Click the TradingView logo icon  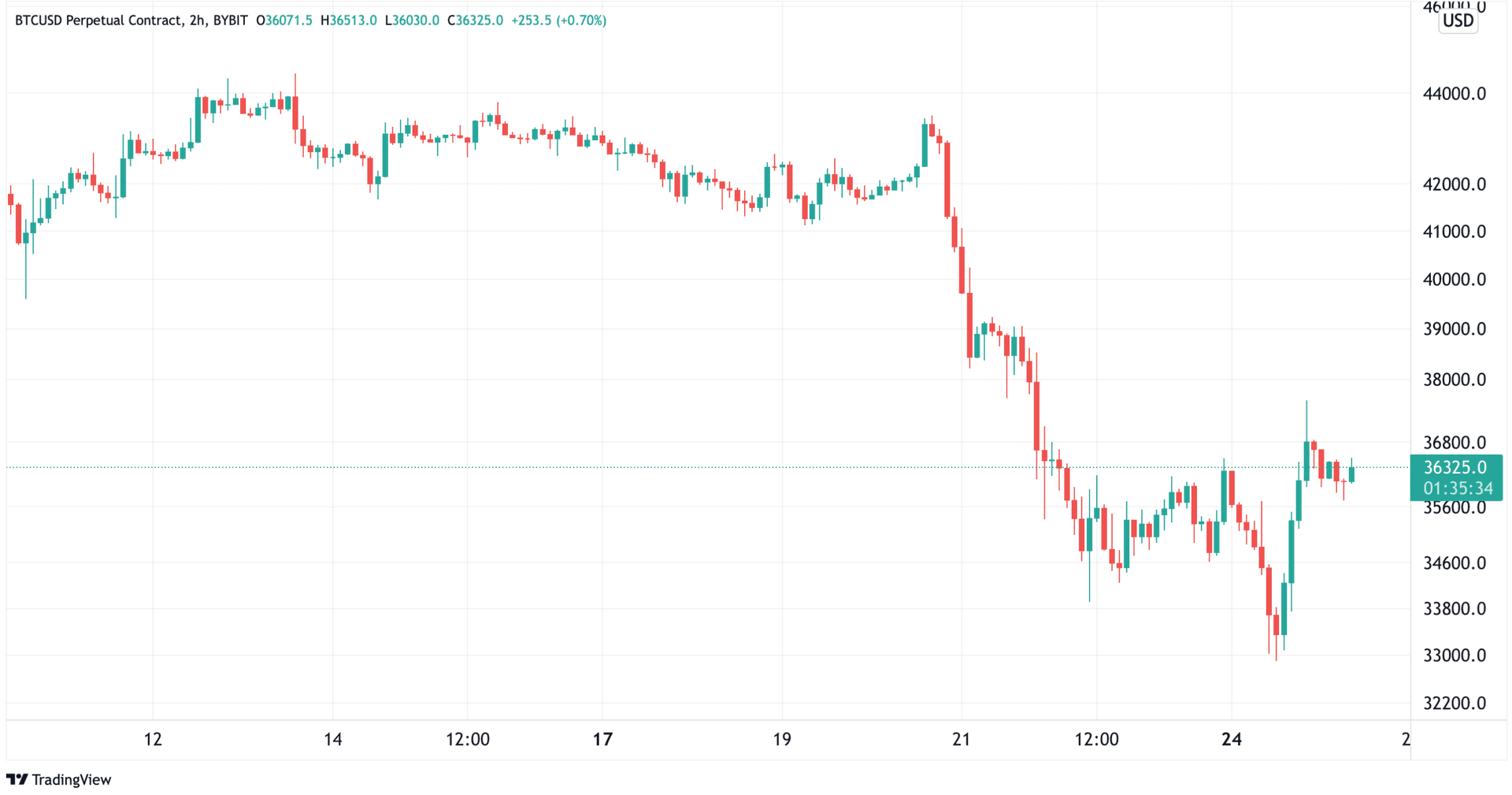click(17, 779)
